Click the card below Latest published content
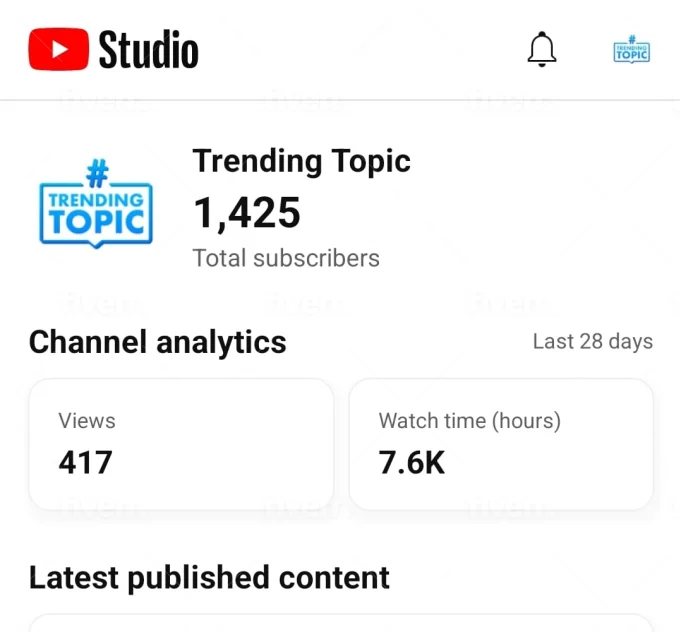680x632 pixels. coord(340,623)
